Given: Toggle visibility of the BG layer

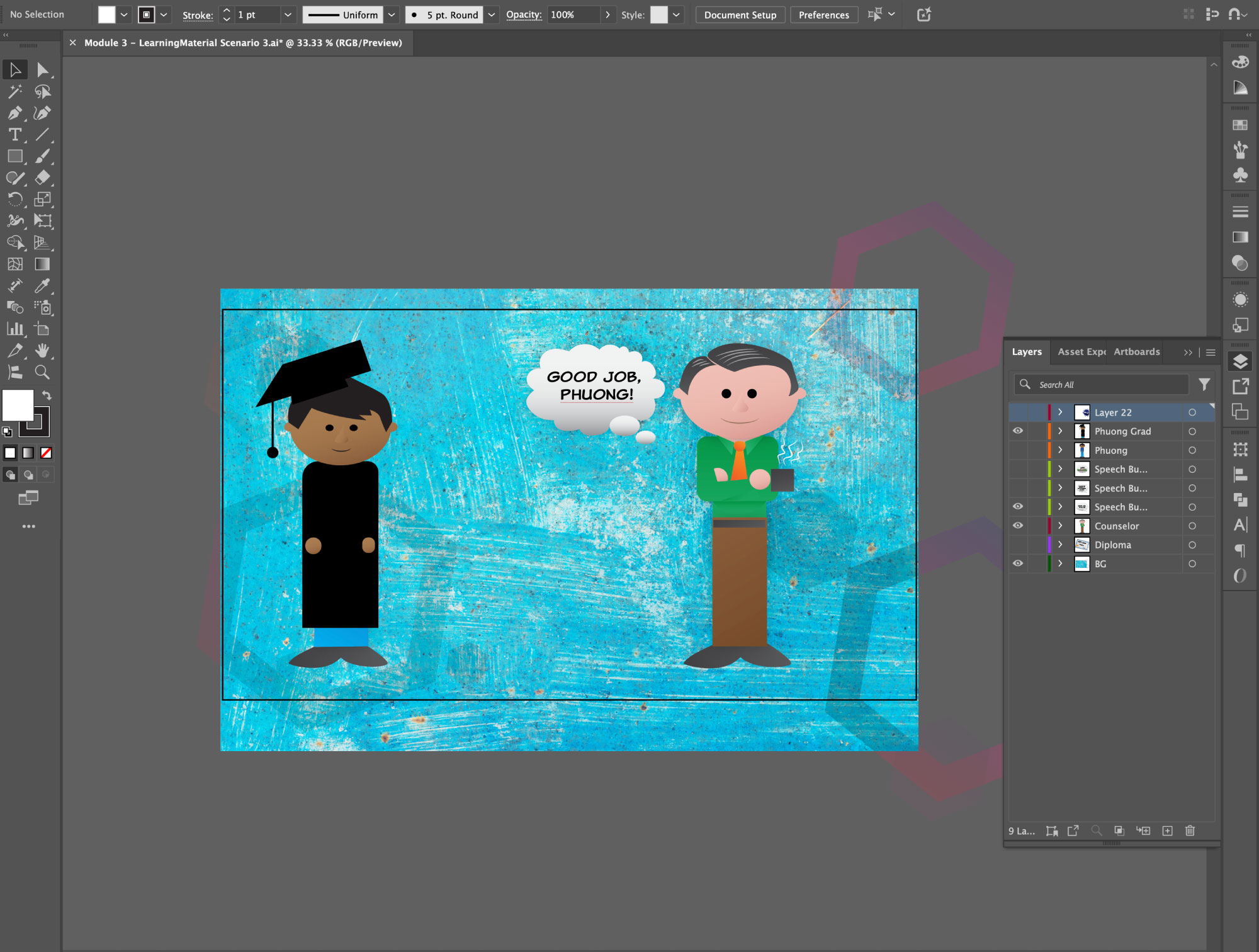Looking at the screenshot, I should click(x=1018, y=564).
